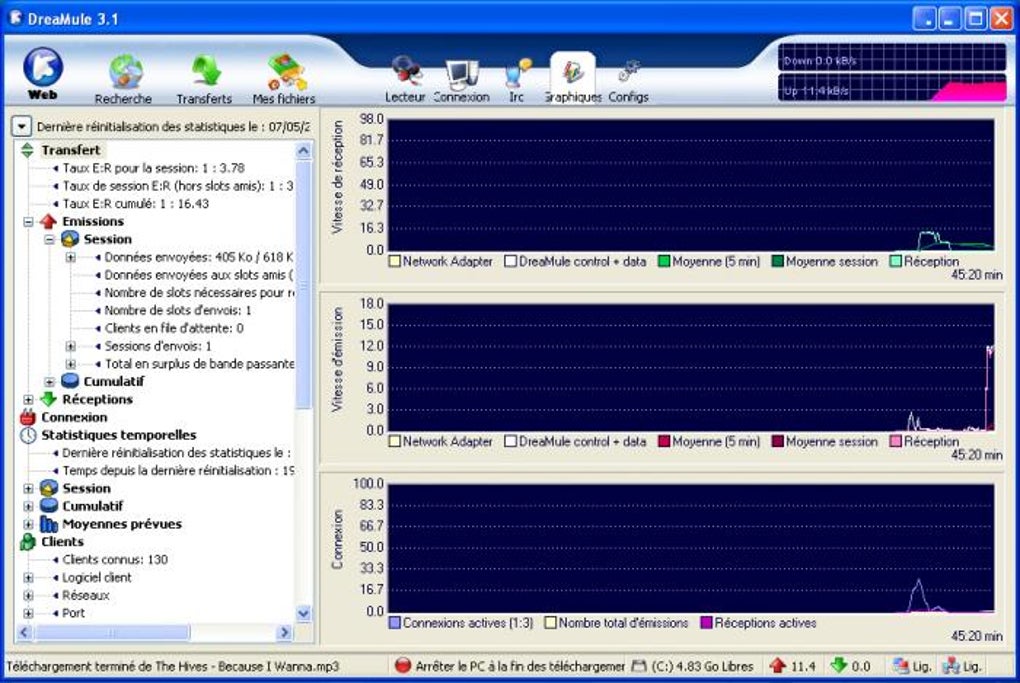This screenshot has height=683, width=1020.
Task: Select Statistiques temporelles in the tree
Action: pos(118,435)
